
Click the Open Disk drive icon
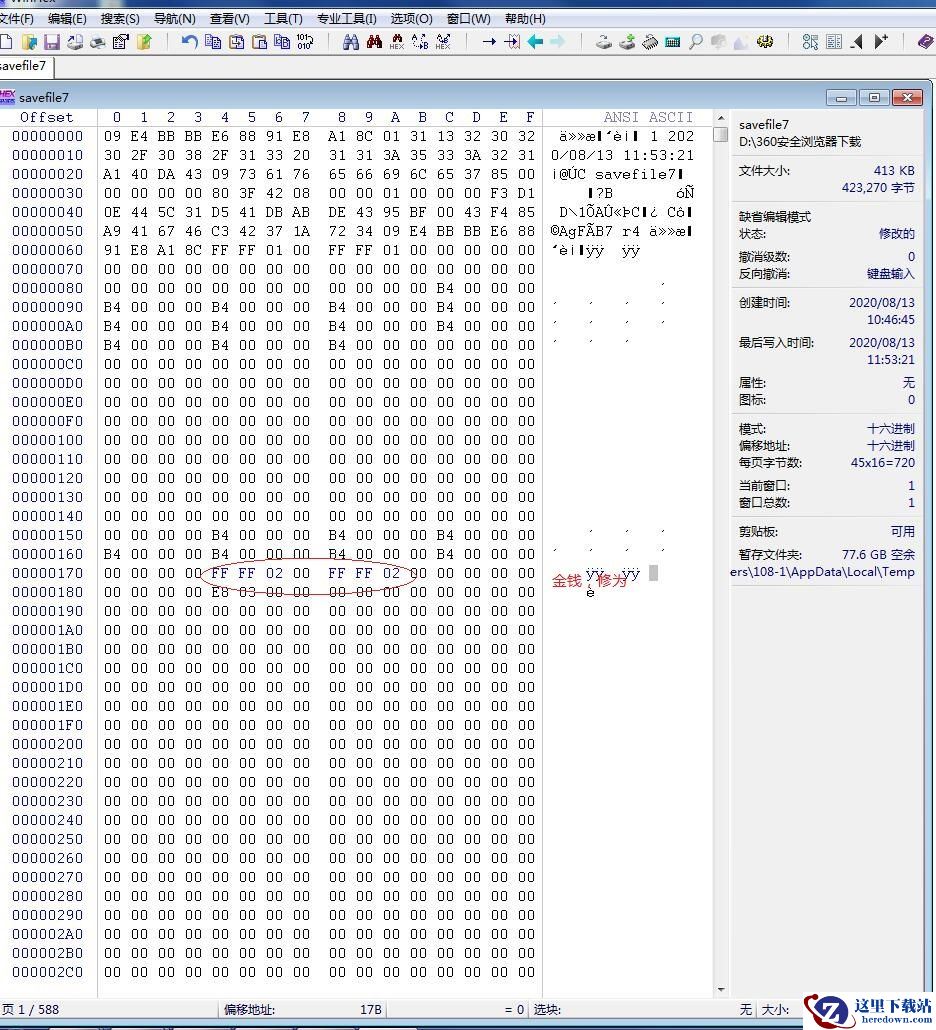coord(604,42)
